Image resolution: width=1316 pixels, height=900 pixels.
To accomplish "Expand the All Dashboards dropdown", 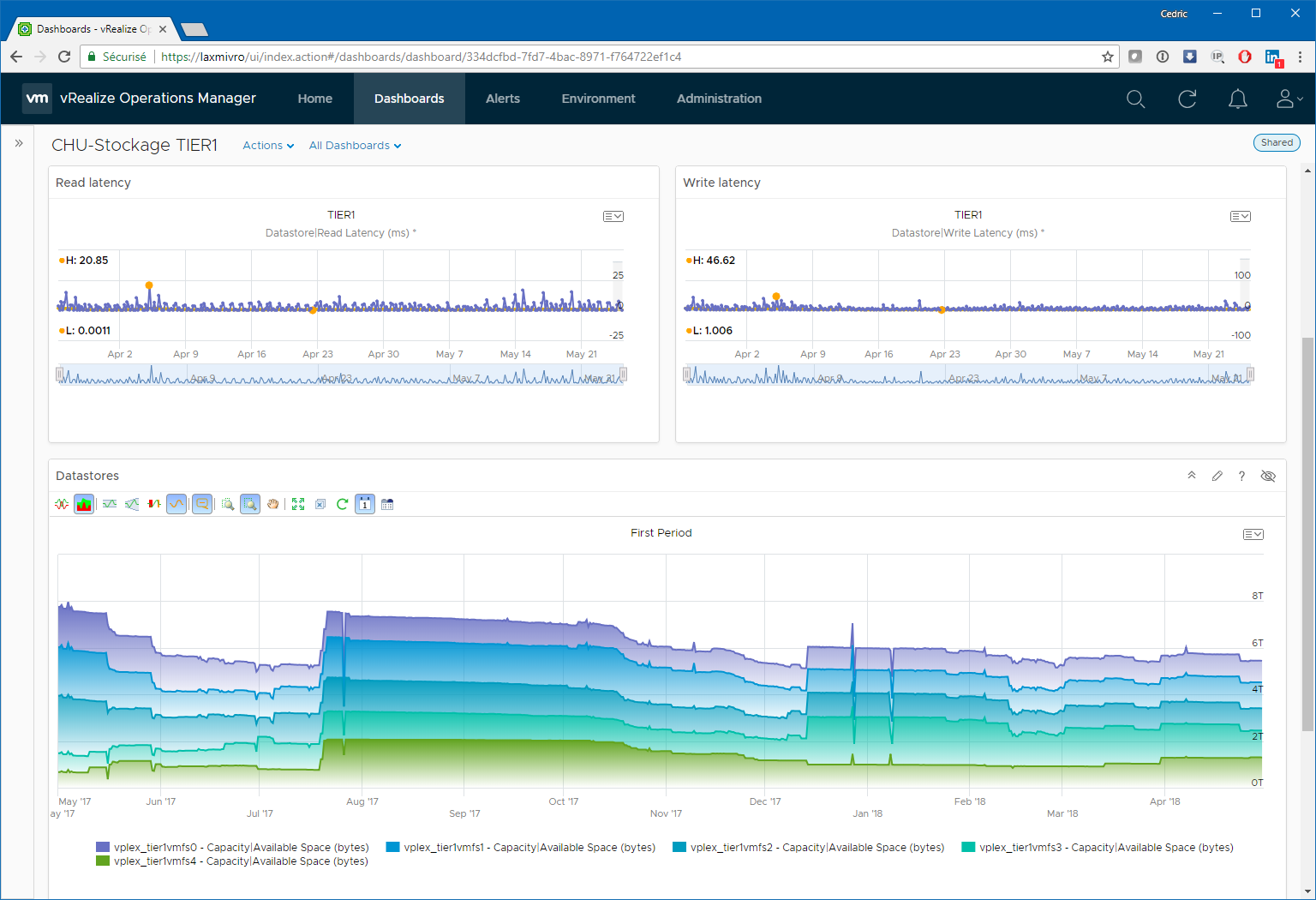I will (x=355, y=146).
